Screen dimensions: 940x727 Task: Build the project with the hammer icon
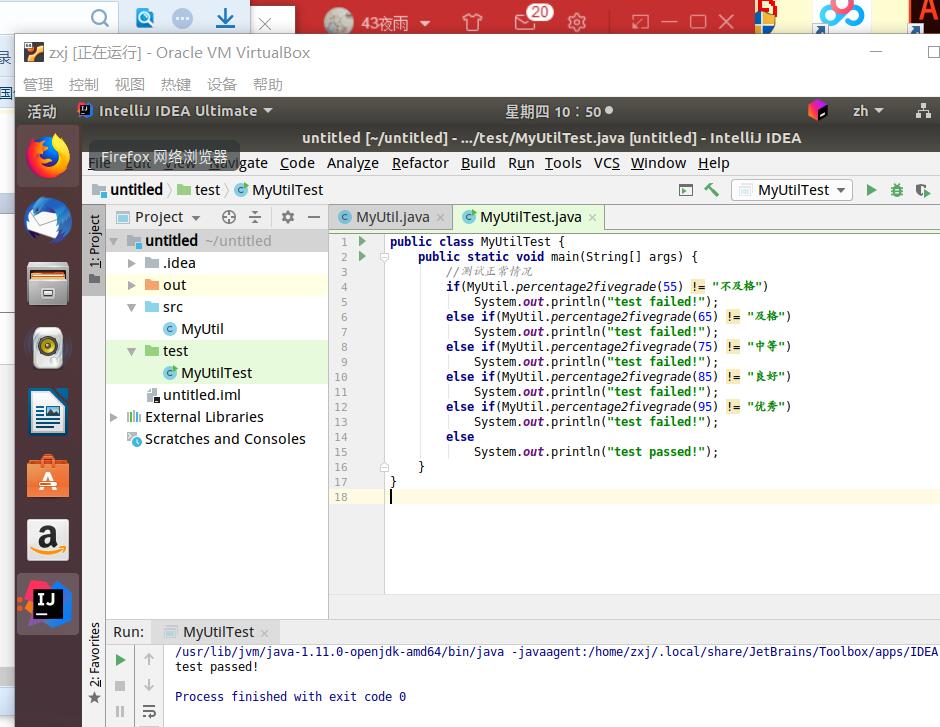[x=712, y=190]
